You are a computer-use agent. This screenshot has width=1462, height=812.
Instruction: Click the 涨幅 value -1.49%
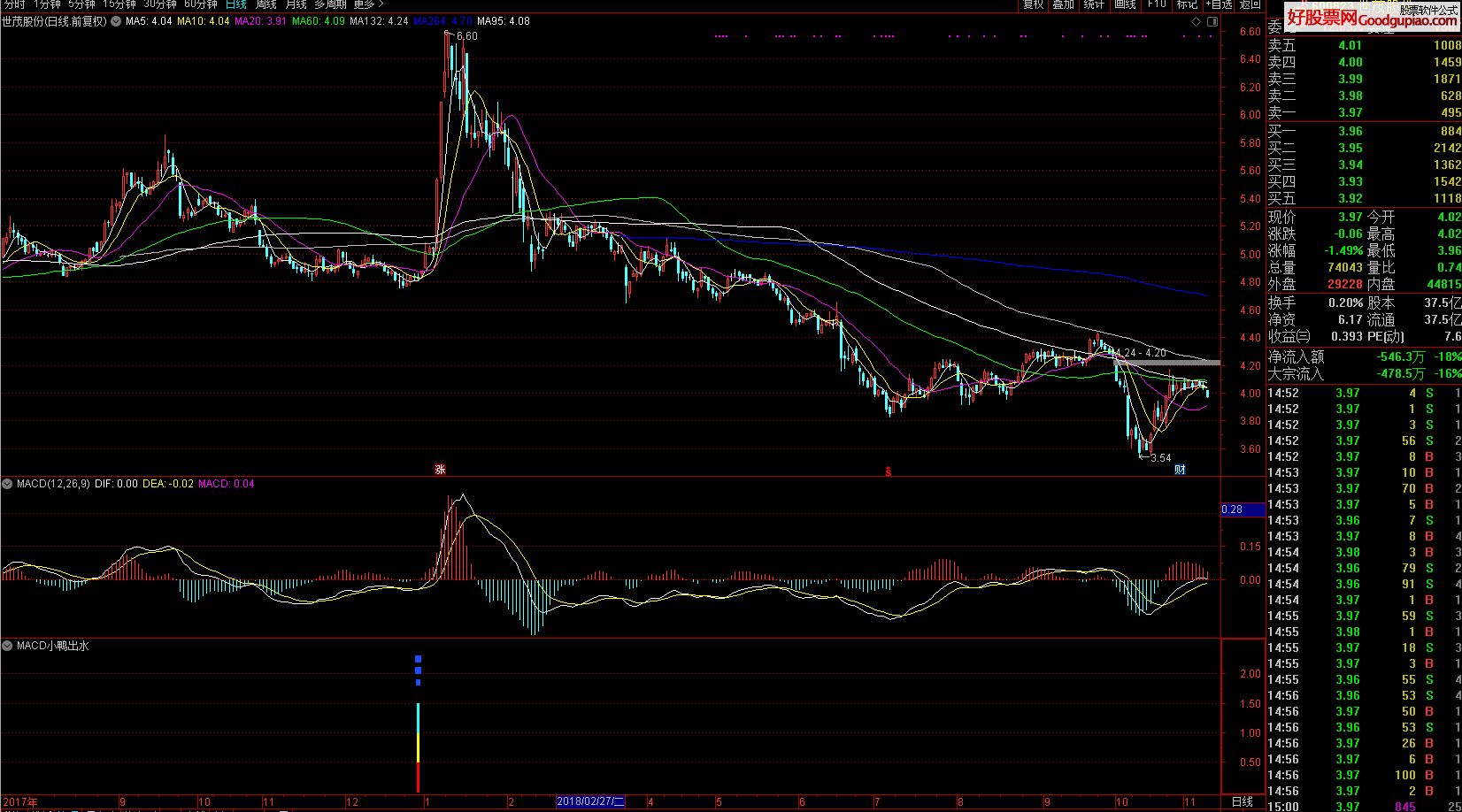[1343, 250]
